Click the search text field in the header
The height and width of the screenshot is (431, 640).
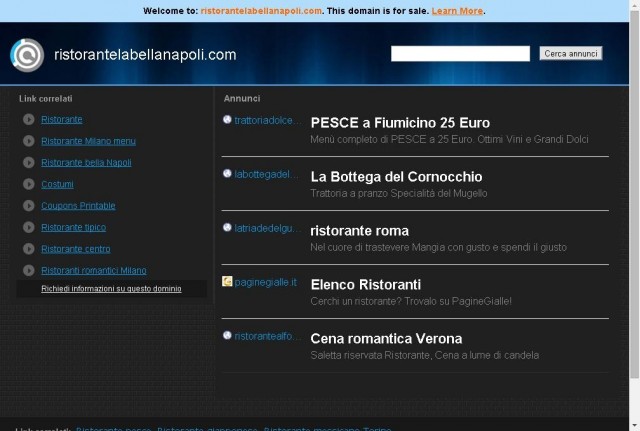pos(460,53)
